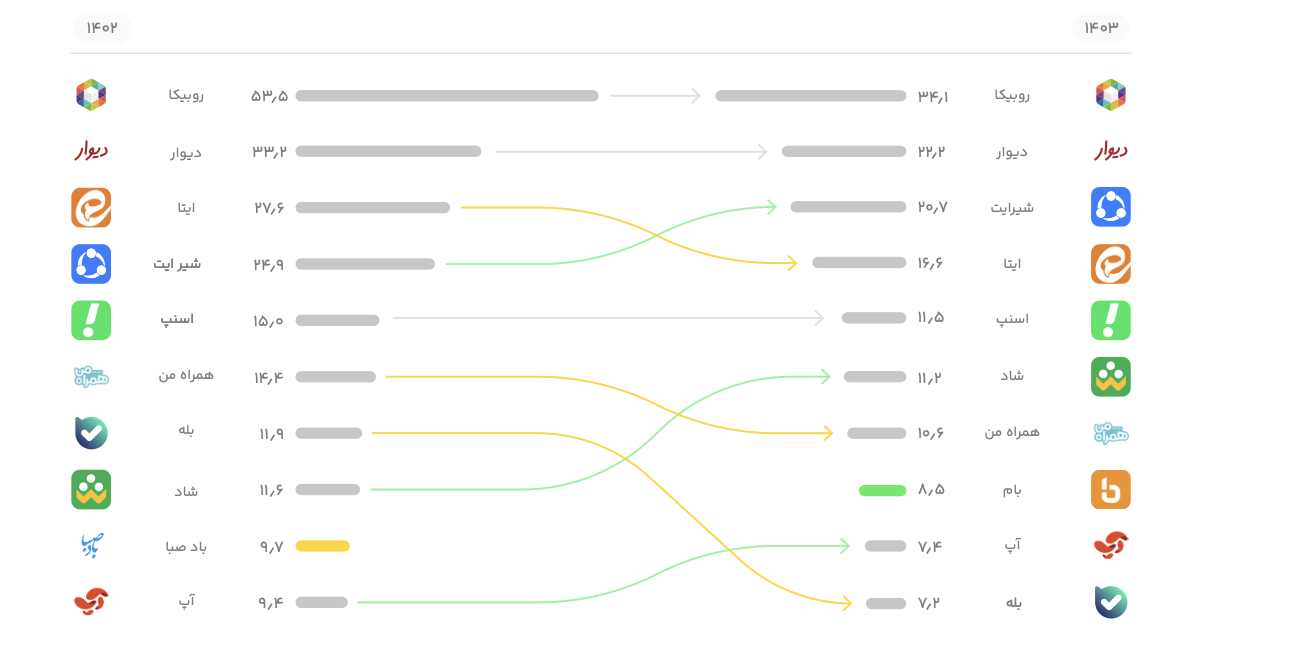This screenshot has height=668, width=1304.
Task: Click the شیرایت label in the 1402 column
Action: tap(177, 264)
